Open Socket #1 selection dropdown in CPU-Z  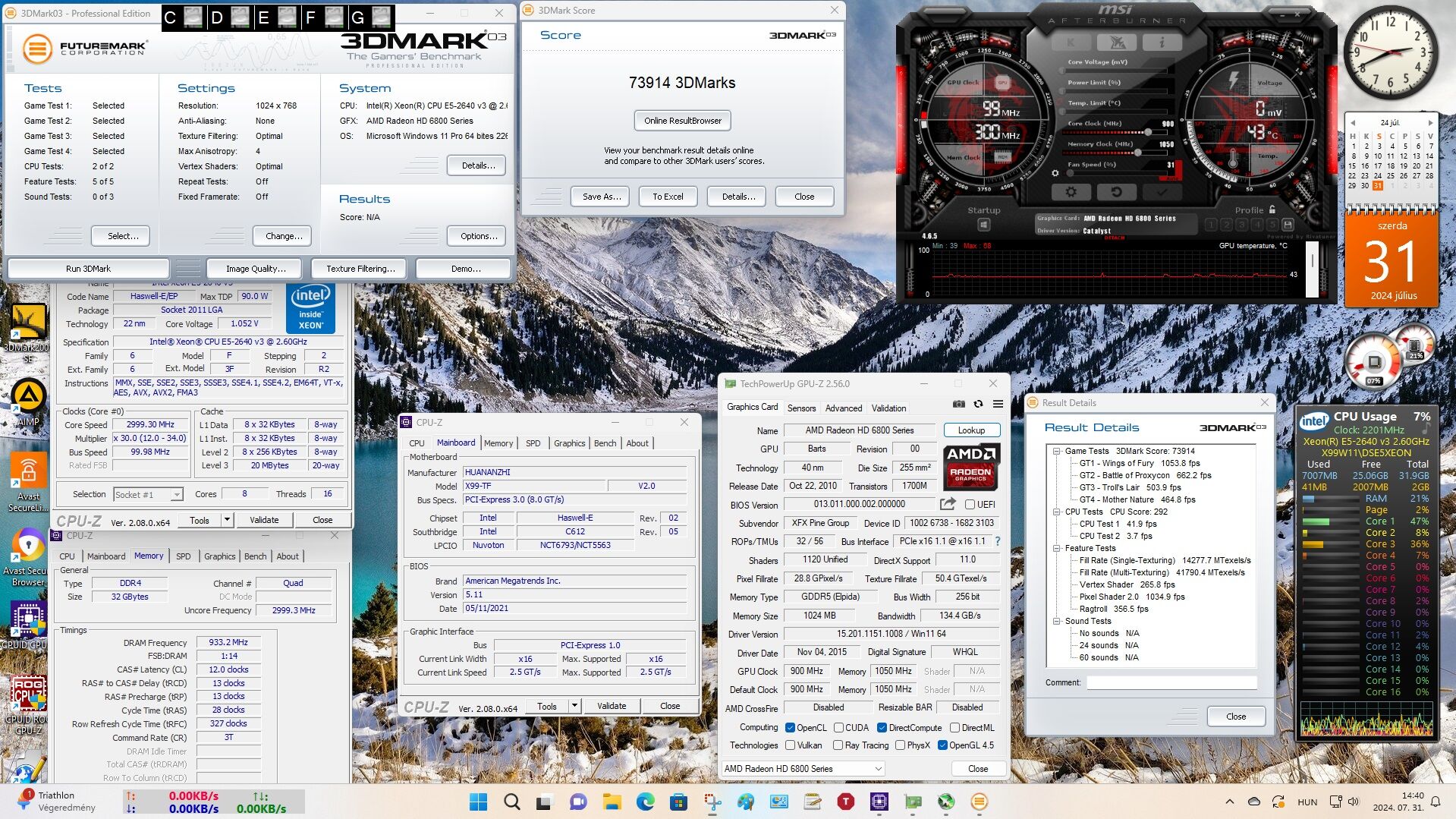pyautogui.click(x=148, y=495)
